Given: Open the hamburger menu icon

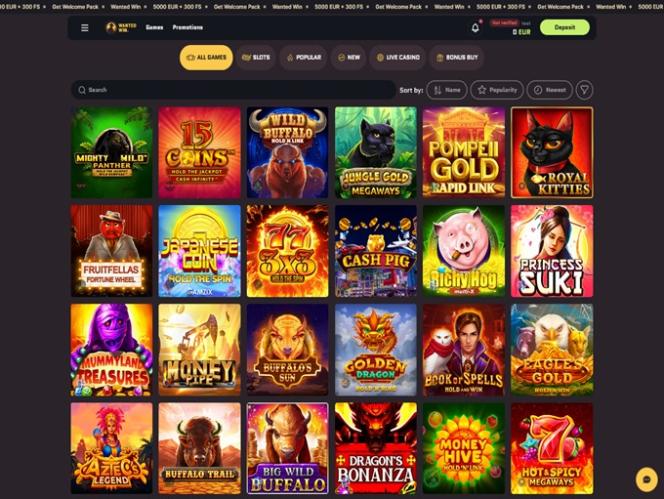Looking at the screenshot, I should click(x=85, y=28).
